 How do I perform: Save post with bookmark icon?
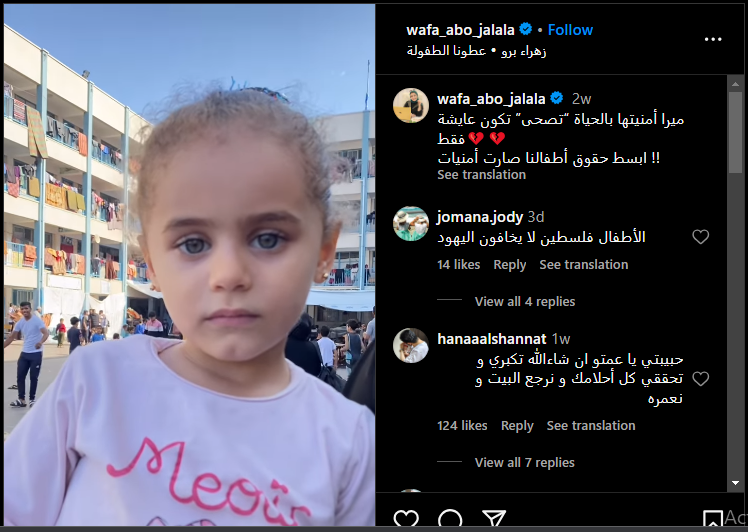pos(712,520)
